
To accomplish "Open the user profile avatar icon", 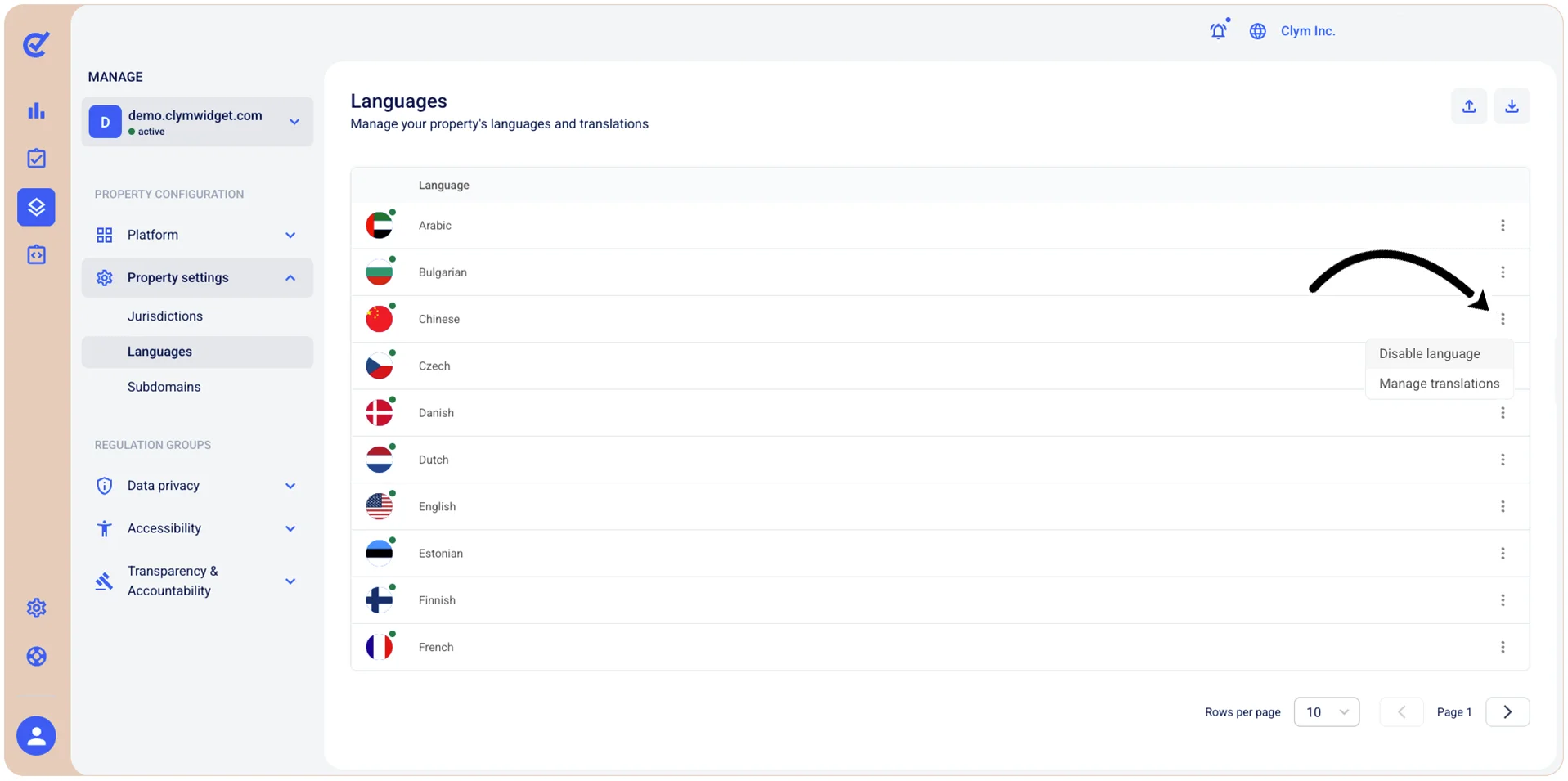I will point(36,736).
